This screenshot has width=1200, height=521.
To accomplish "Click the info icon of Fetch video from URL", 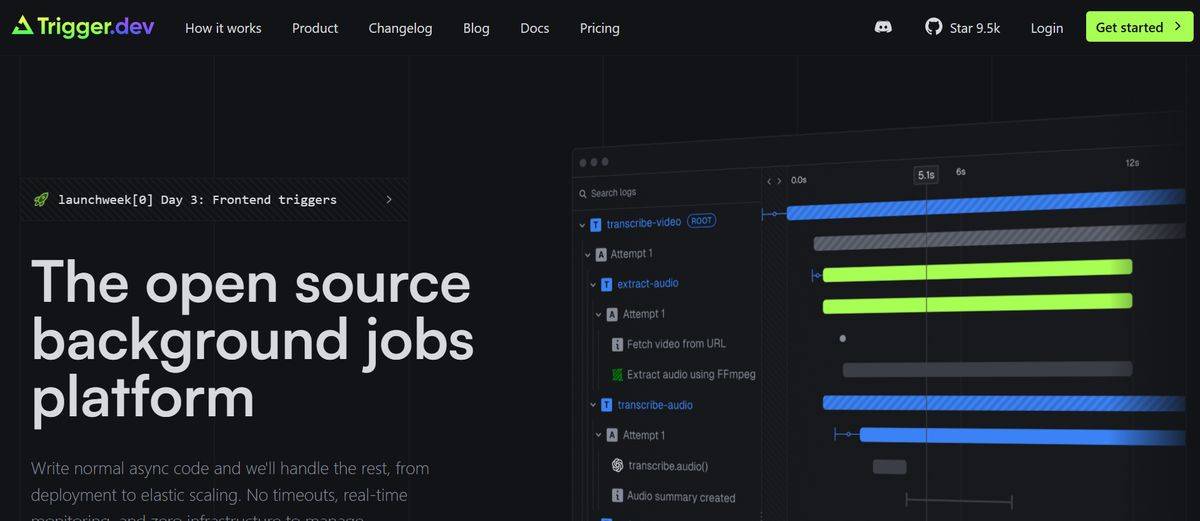I will point(618,344).
